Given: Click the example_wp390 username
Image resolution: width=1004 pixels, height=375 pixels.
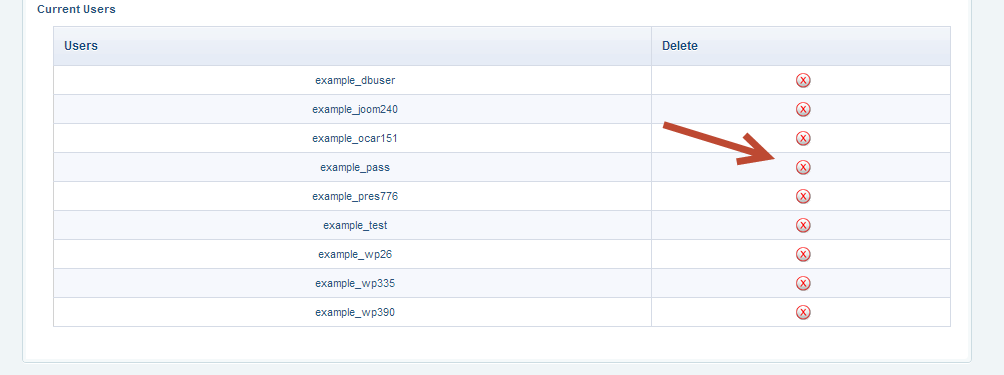Looking at the screenshot, I should pos(355,312).
